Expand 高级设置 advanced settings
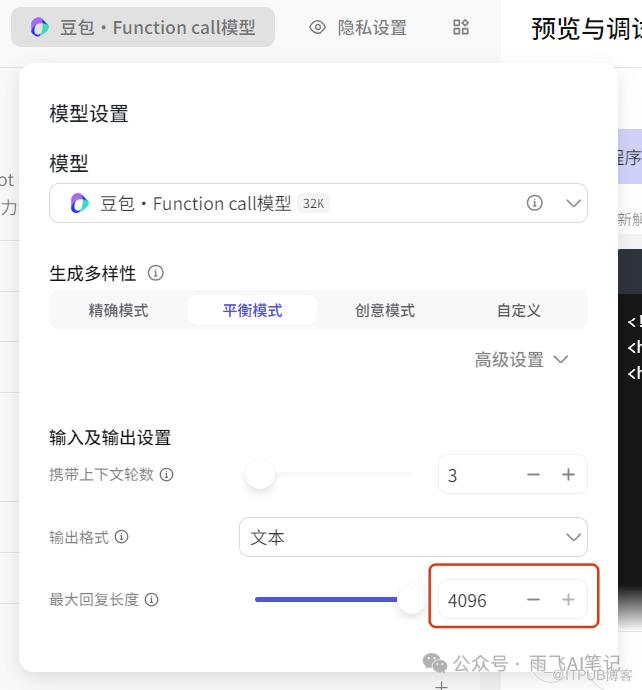 point(521,360)
